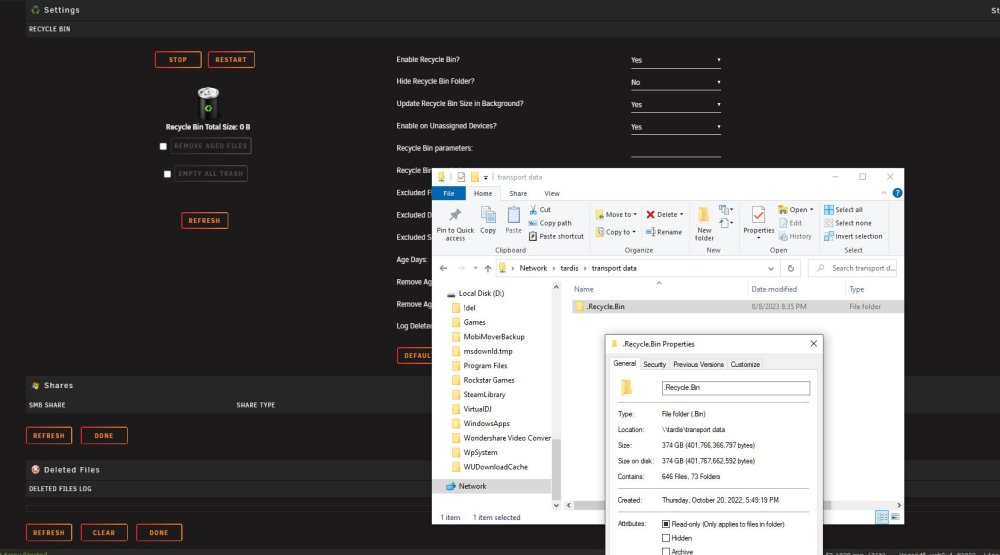The image size is (1000, 555).
Task: Click the New folder icon
Action: (703, 214)
